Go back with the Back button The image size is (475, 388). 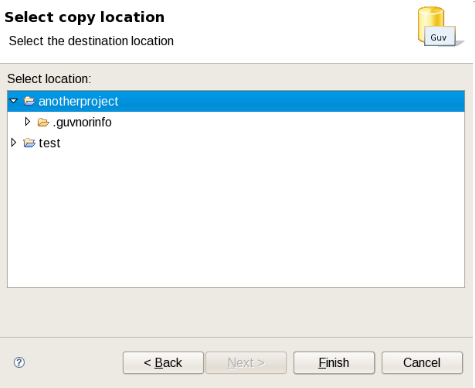[x=163, y=362]
